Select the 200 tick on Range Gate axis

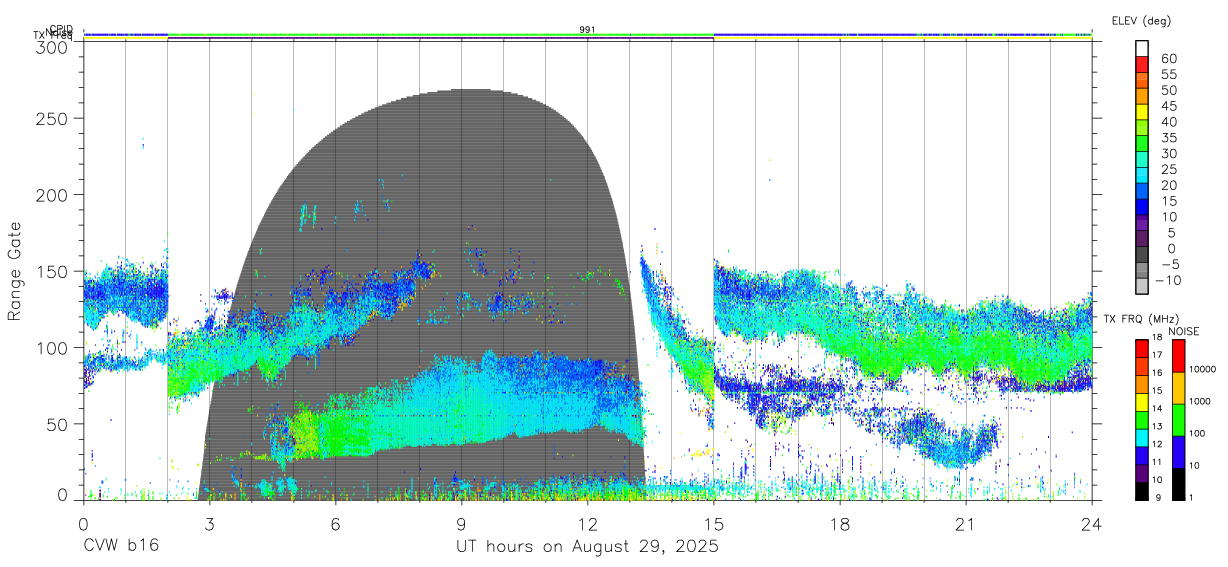tap(52, 194)
